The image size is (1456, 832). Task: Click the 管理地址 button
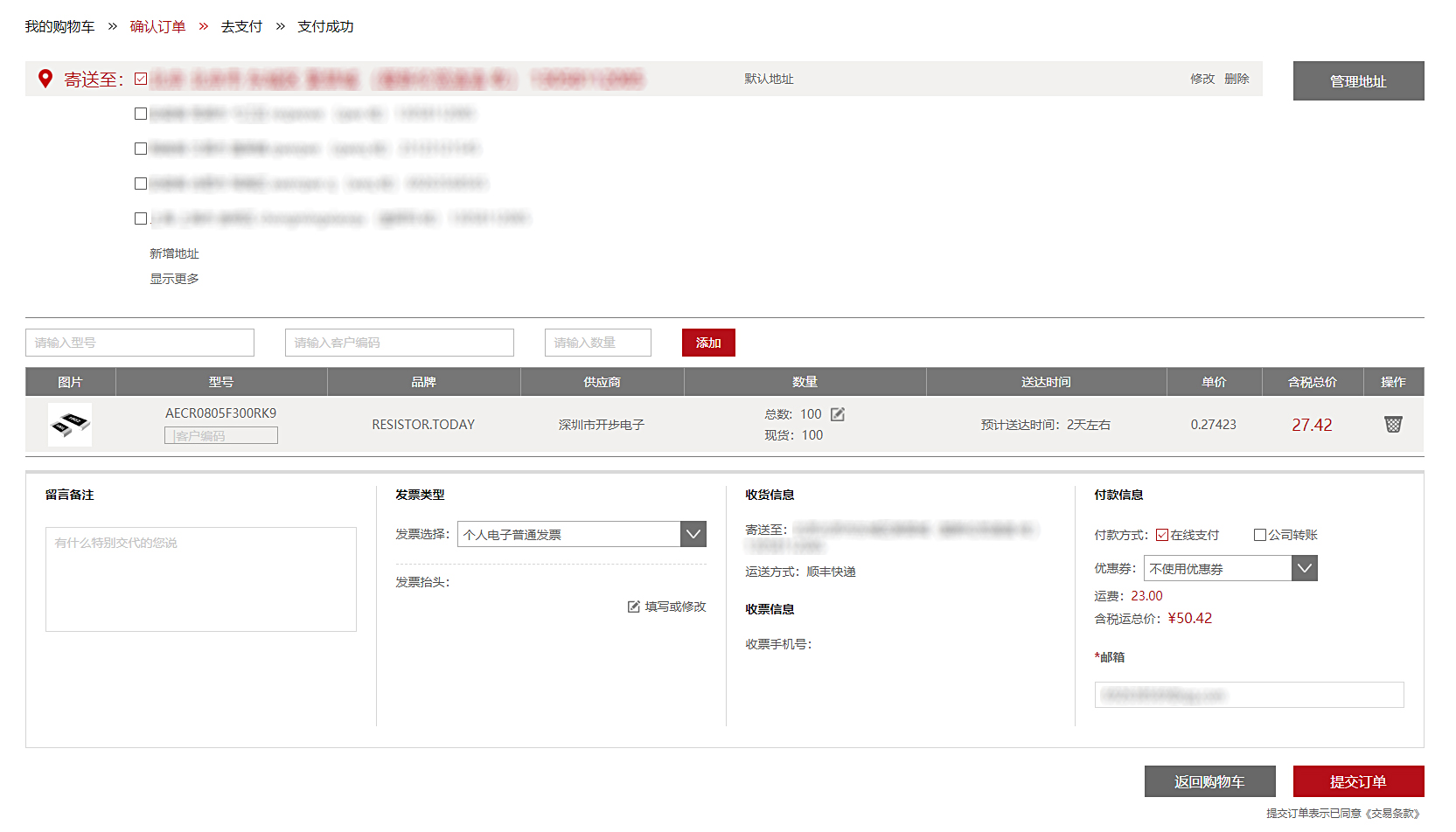[1358, 81]
